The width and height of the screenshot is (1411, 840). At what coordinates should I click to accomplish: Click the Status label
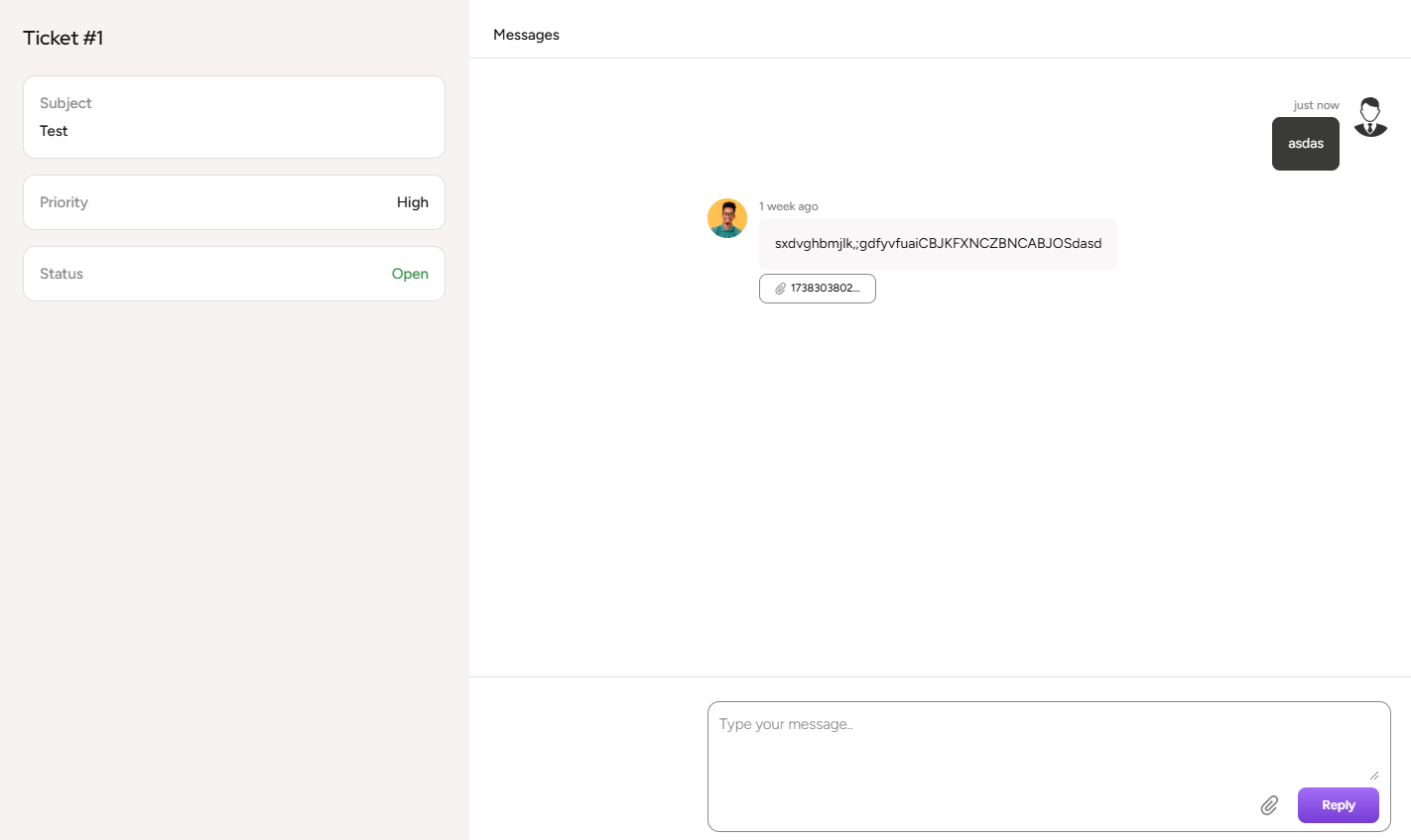coord(62,274)
